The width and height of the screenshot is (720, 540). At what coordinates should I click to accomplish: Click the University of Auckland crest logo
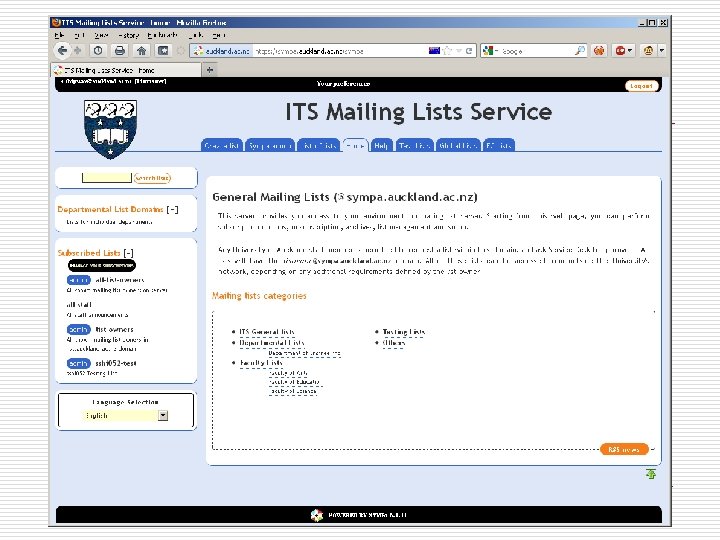pos(110,129)
